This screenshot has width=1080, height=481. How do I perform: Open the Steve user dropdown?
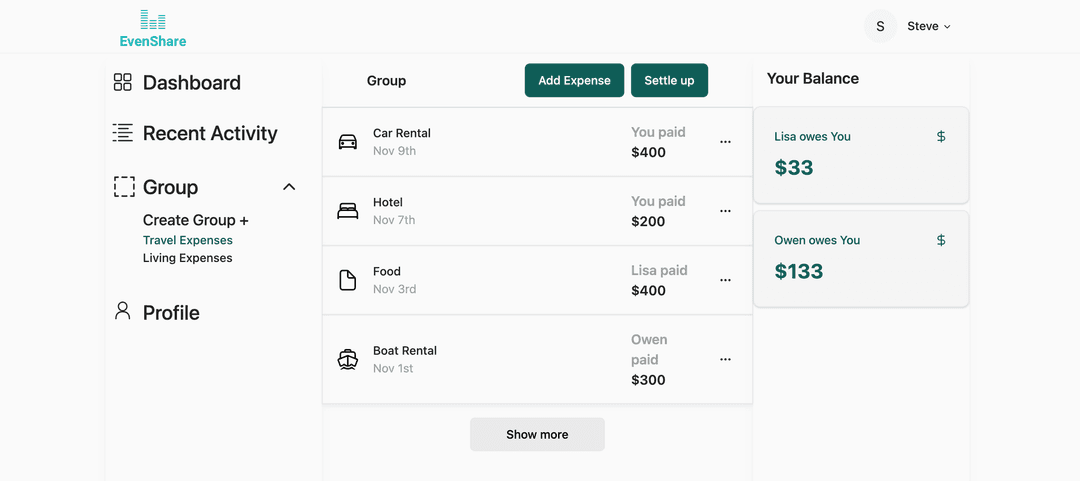click(928, 26)
